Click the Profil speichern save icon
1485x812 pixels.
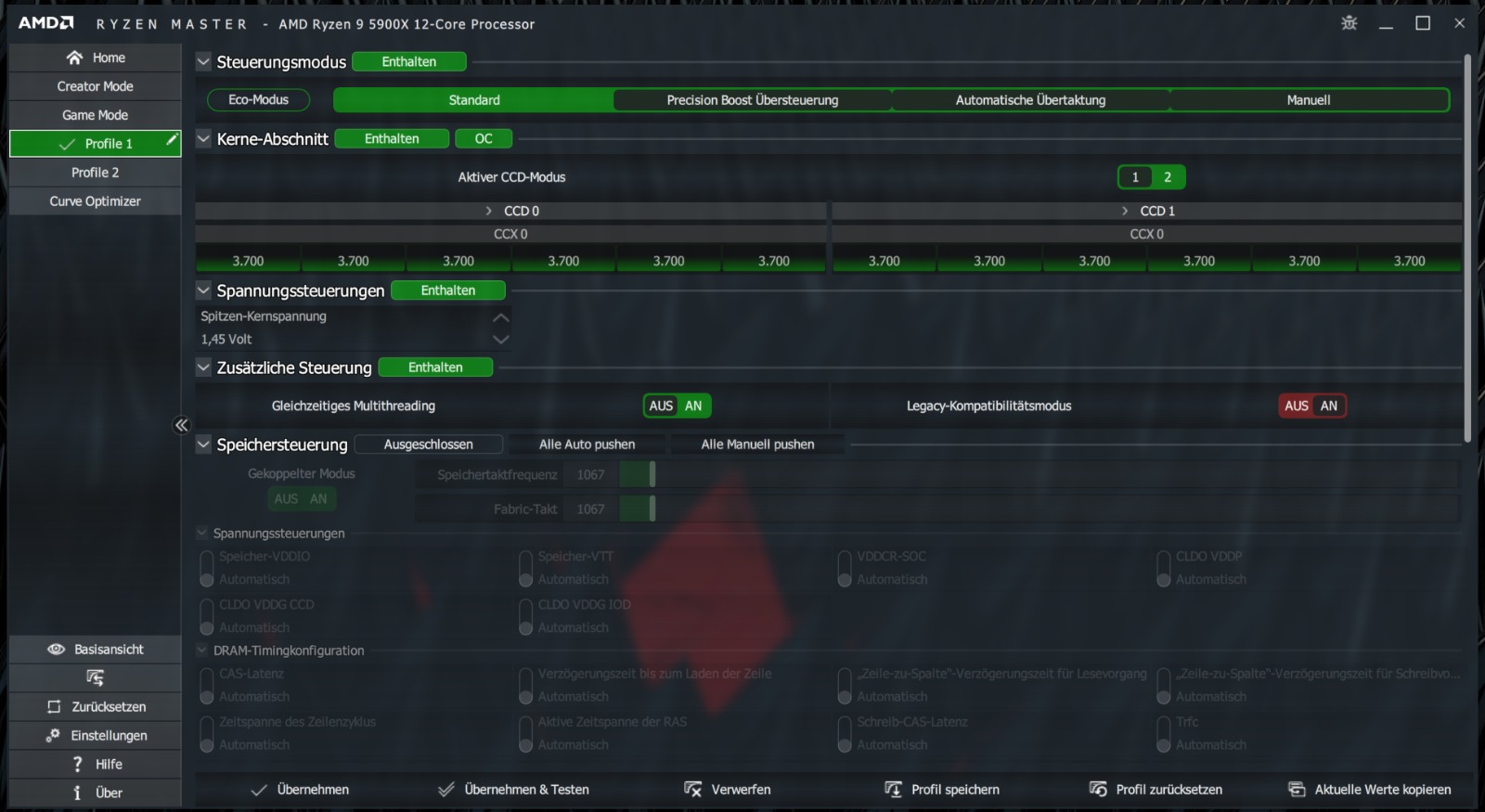coord(893,790)
